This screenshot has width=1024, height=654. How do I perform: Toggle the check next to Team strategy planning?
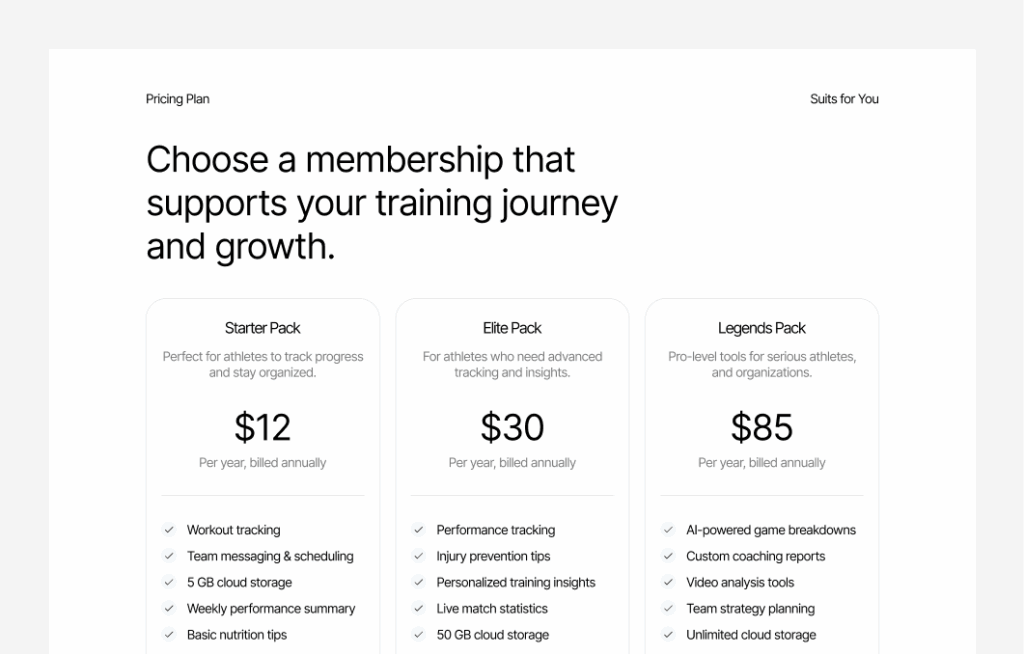[x=668, y=608]
